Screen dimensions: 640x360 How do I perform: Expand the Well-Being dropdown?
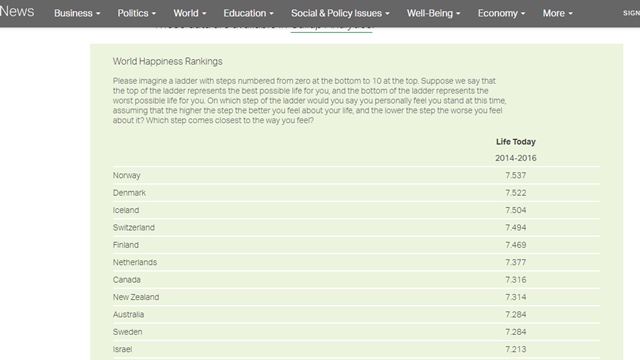(x=433, y=13)
